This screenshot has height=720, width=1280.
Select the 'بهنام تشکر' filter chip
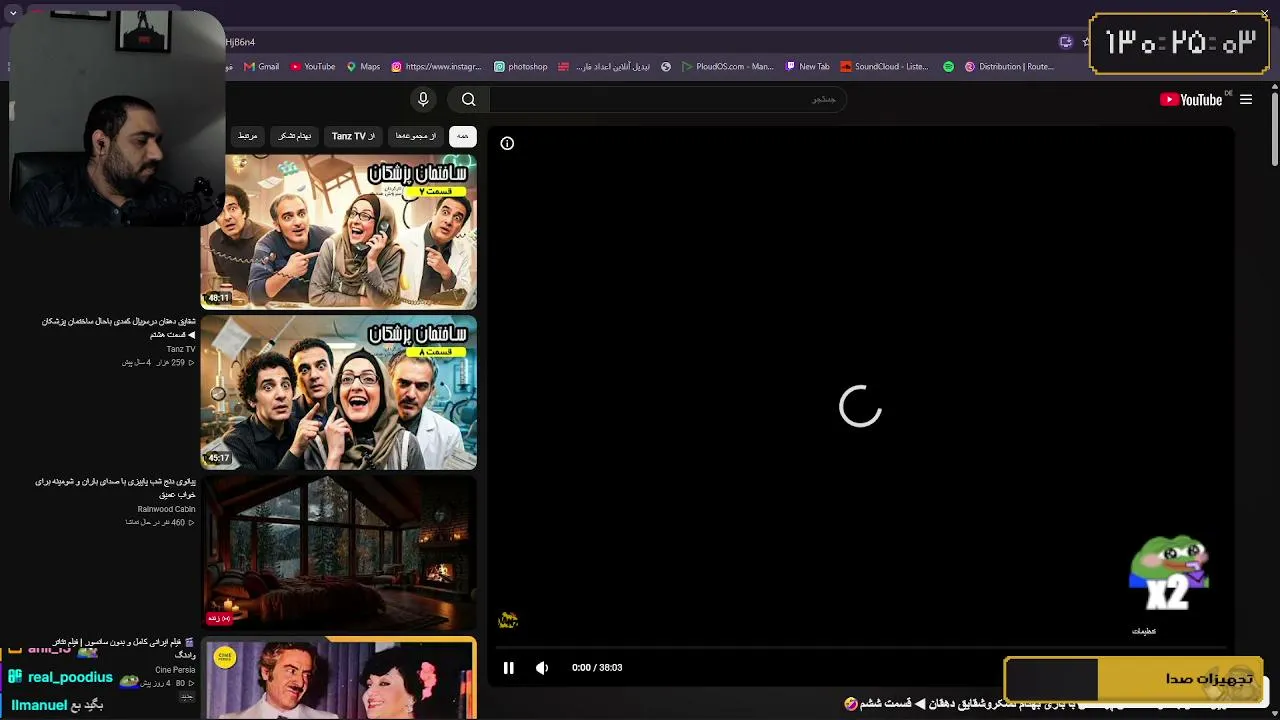pyautogui.click(x=294, y=136)
